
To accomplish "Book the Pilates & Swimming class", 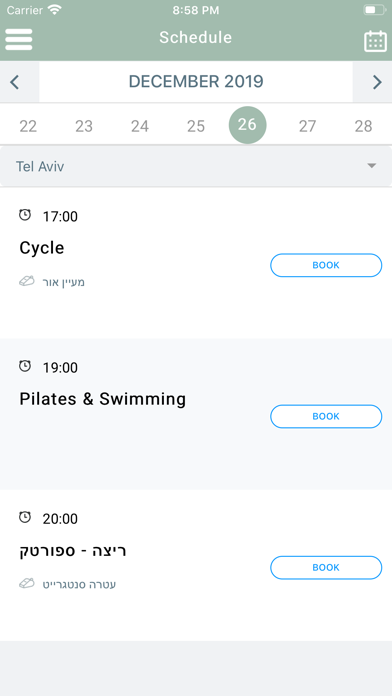I will (x=326, y=416).
